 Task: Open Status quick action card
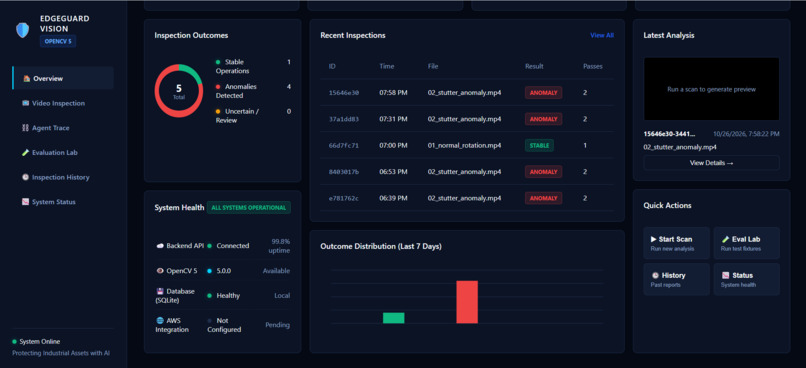[746, 280]
